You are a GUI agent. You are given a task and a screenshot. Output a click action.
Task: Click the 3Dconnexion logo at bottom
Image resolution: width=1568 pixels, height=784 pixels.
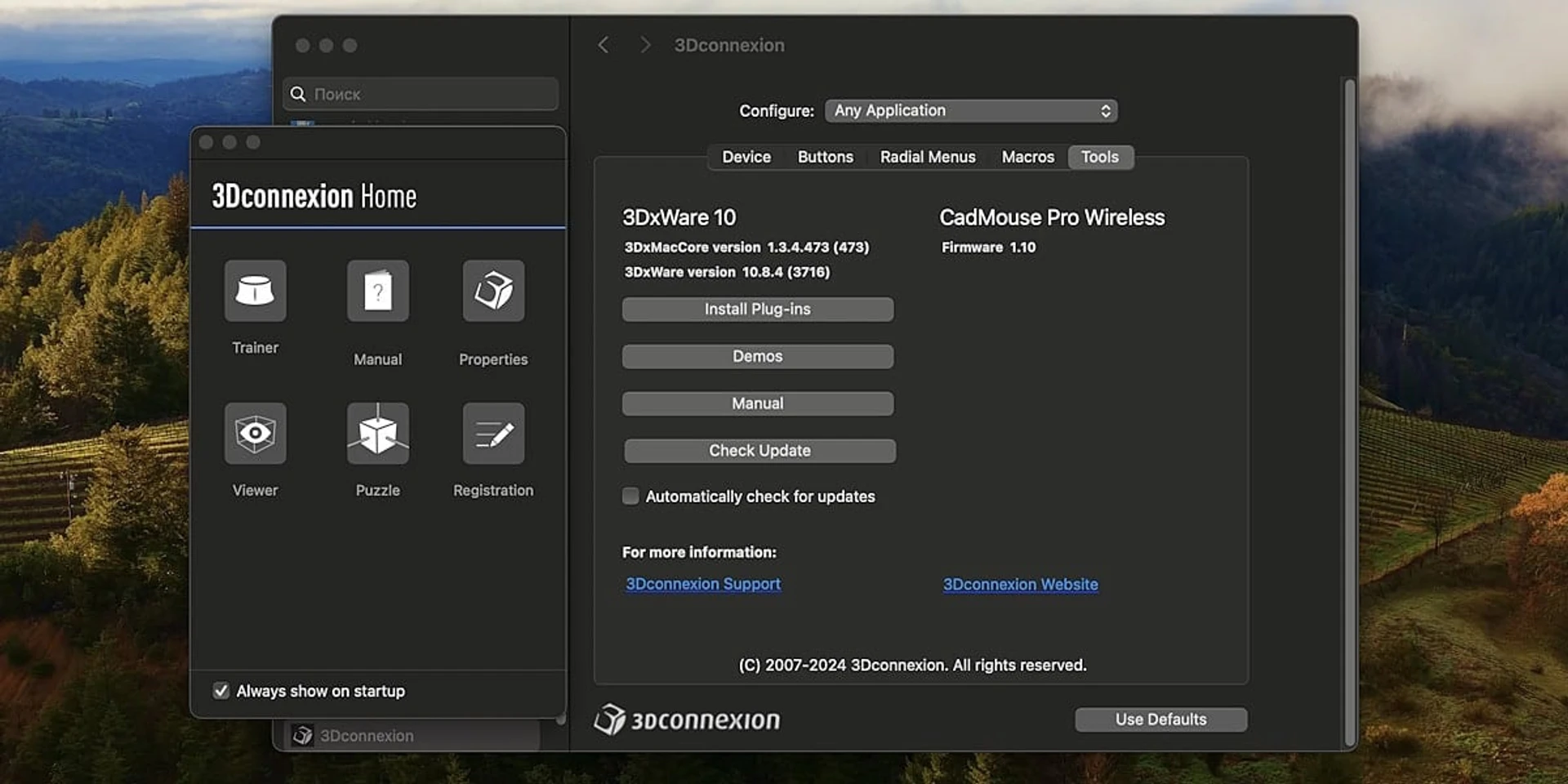tap(687, 719)
